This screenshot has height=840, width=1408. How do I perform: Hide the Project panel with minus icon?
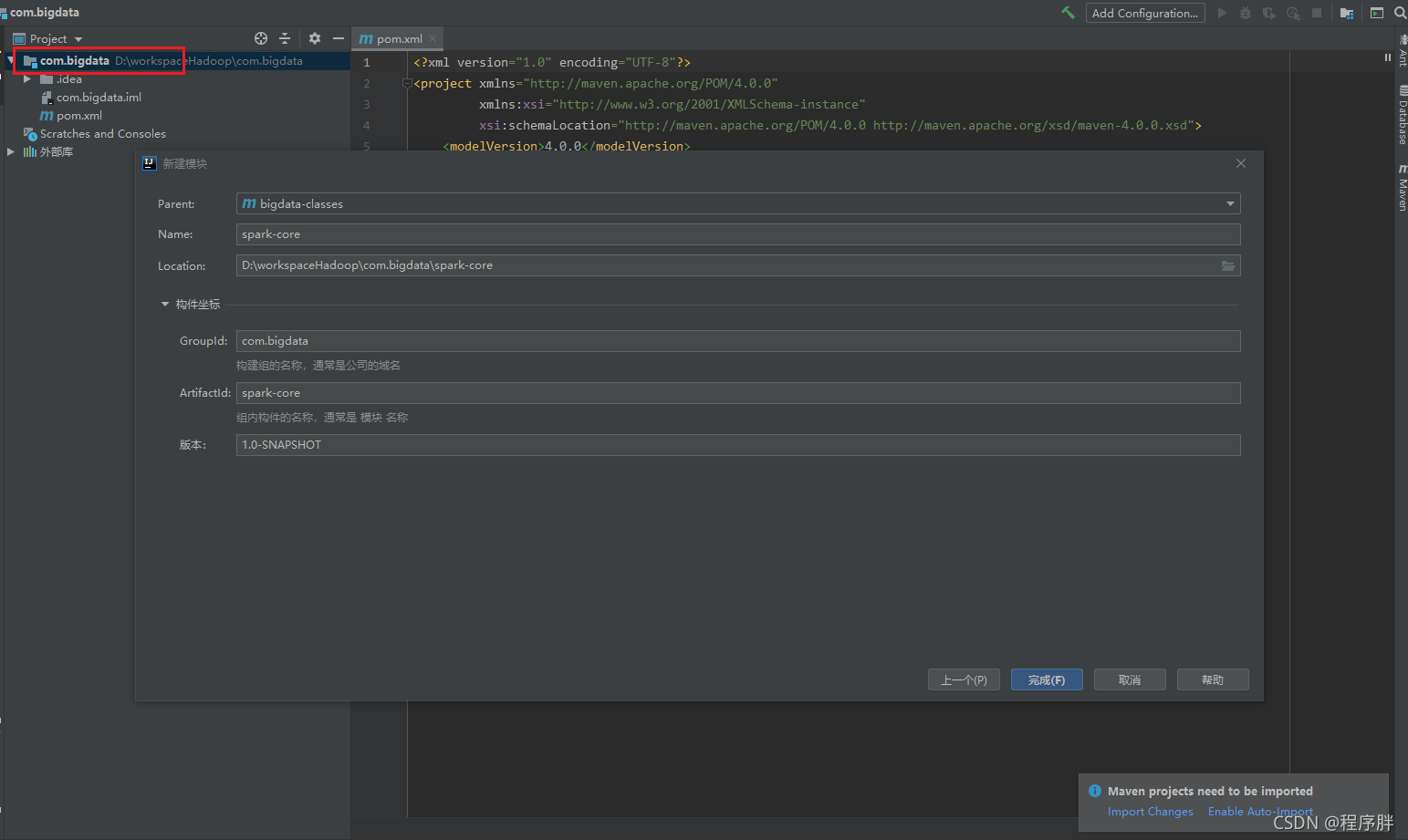339,38
